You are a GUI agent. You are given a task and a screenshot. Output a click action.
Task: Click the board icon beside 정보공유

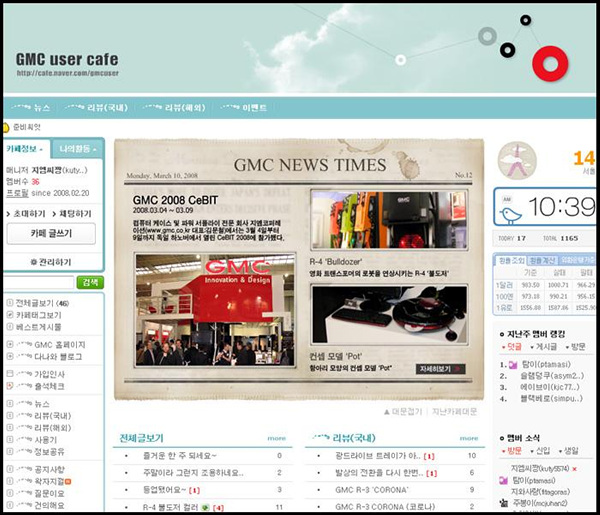pyautogui.click(x=10, y=451)
